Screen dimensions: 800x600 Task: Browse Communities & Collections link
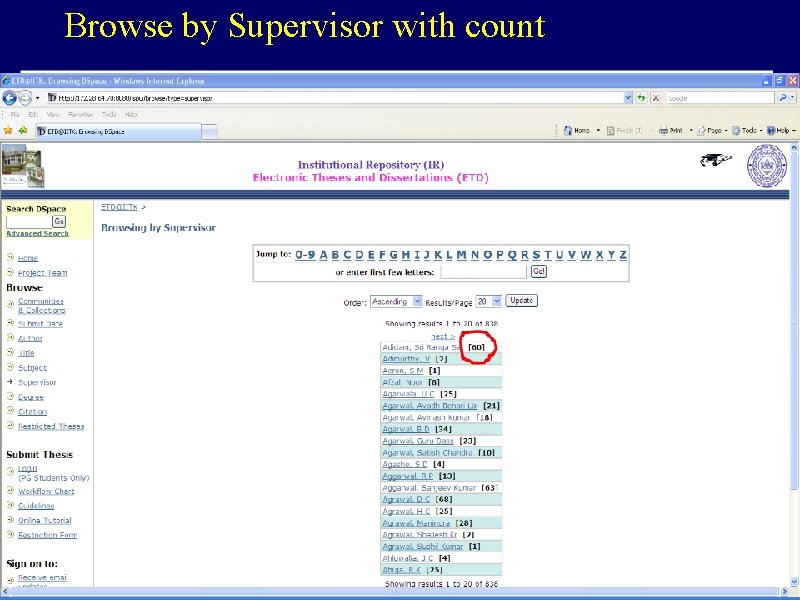(41, 306)
